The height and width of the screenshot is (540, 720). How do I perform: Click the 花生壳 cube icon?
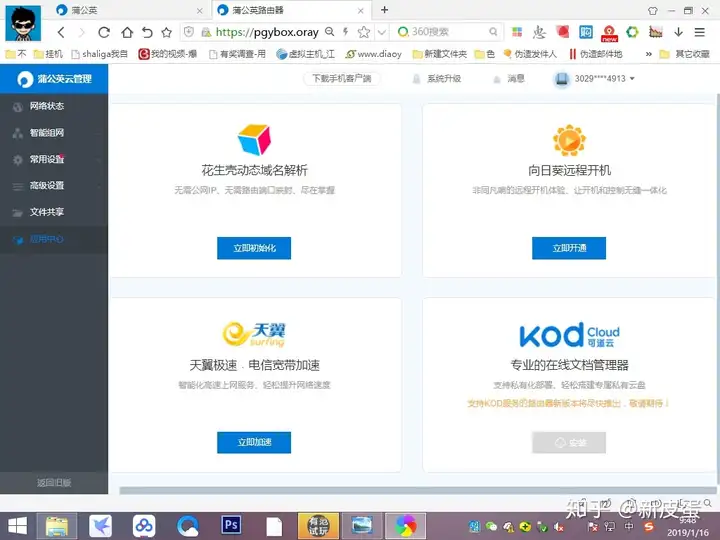click(254, 139)
